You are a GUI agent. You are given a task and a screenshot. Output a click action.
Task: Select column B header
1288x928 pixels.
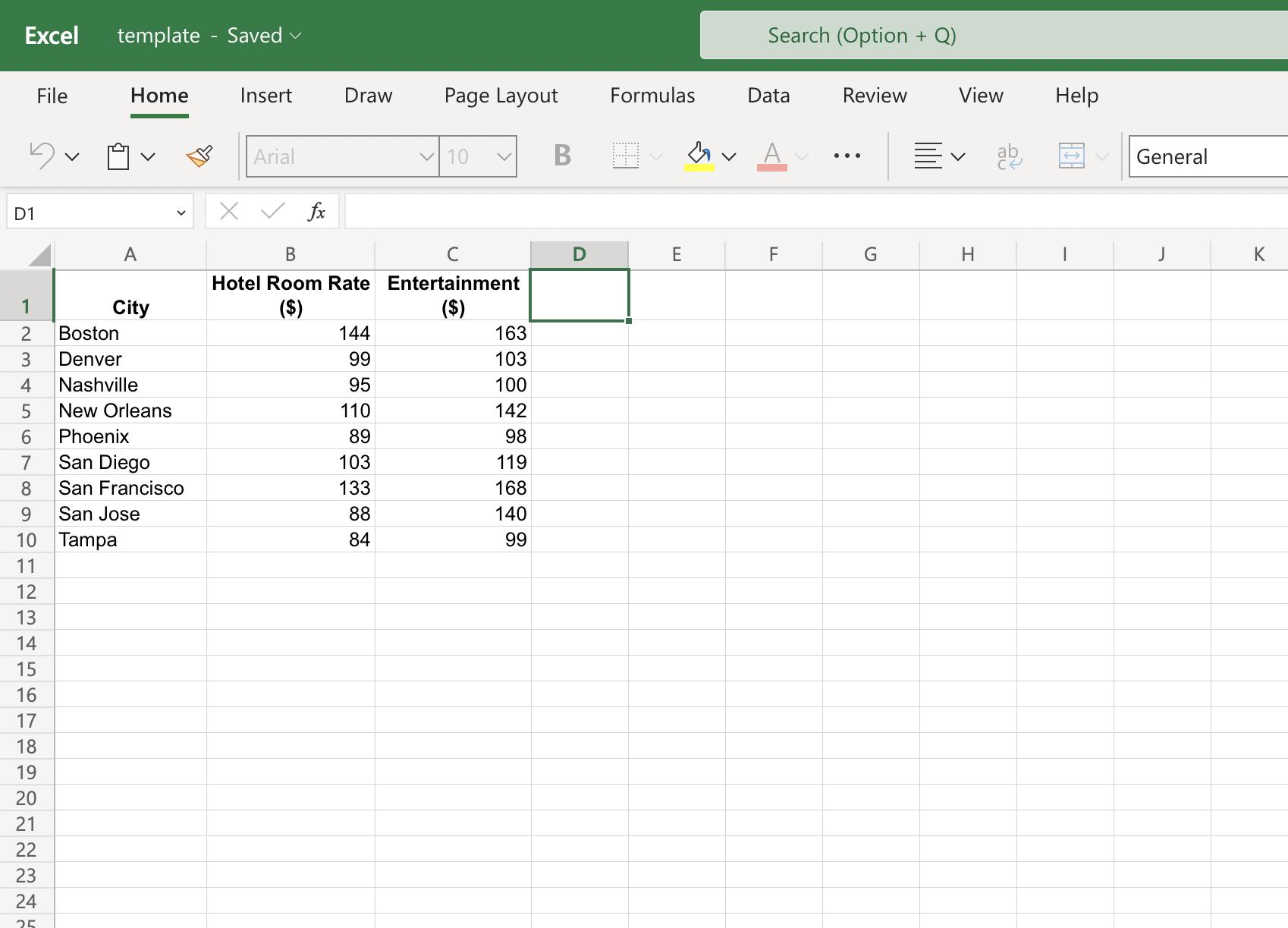[291, 254]
